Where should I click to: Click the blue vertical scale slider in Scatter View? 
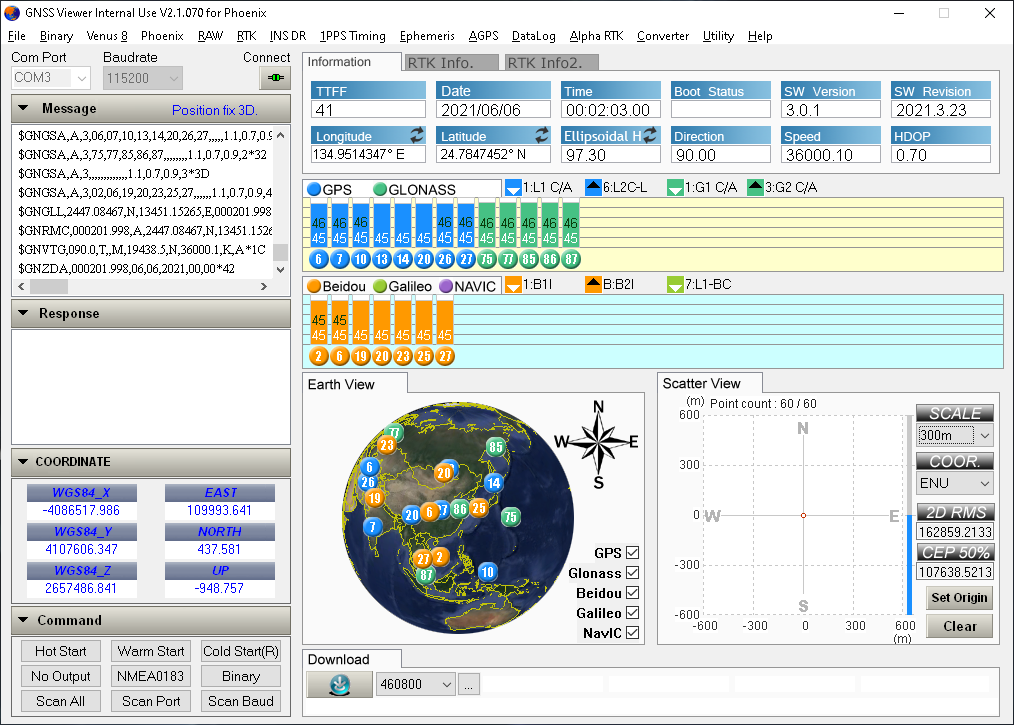(909, 564)
